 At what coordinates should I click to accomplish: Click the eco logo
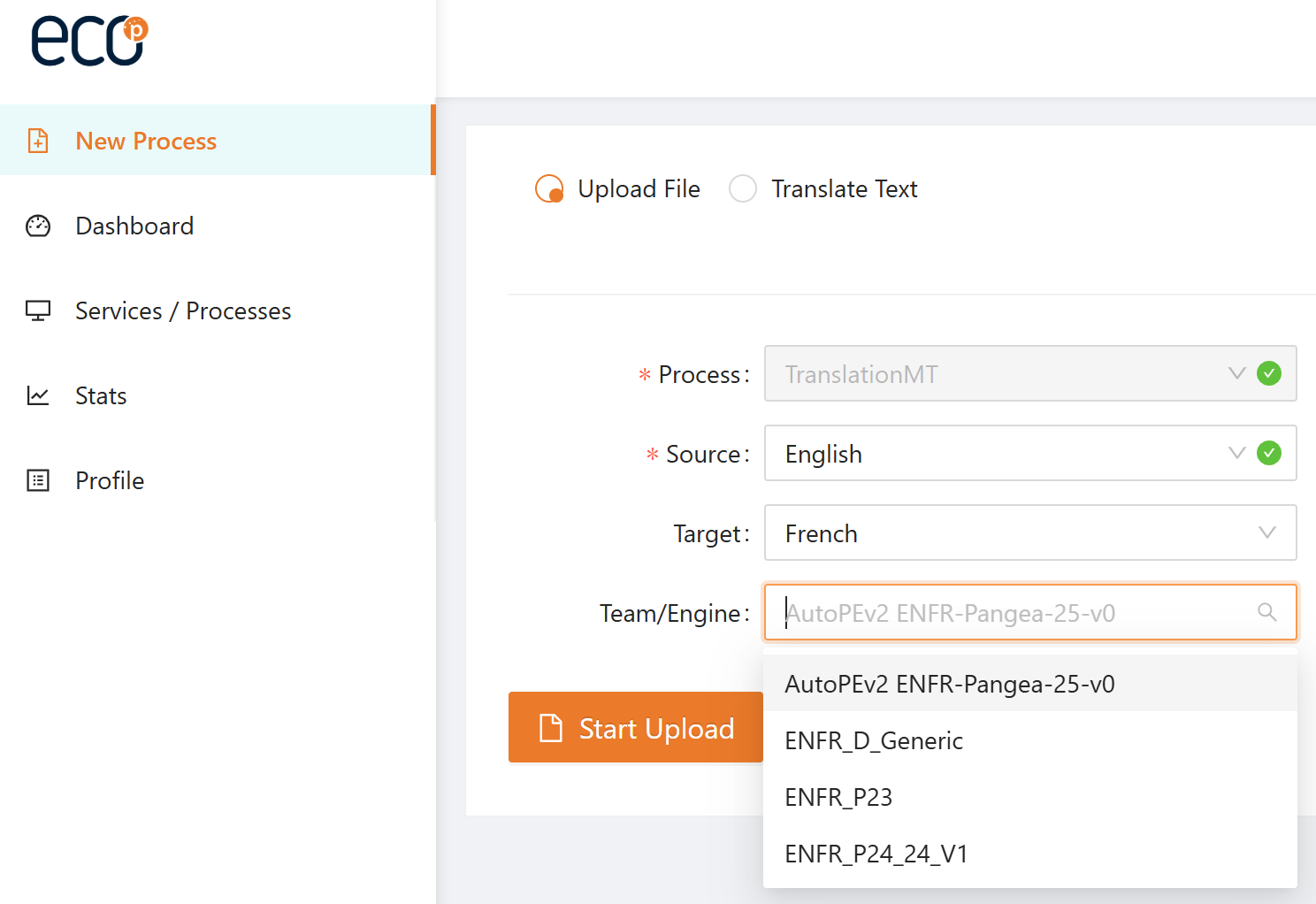[x=88, y=42]
